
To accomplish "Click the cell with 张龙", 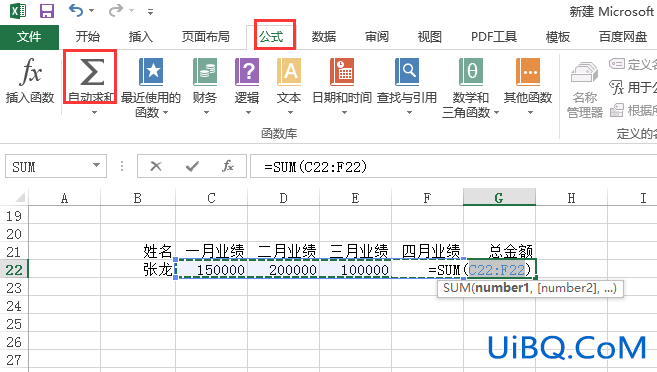I will (138, 269).
